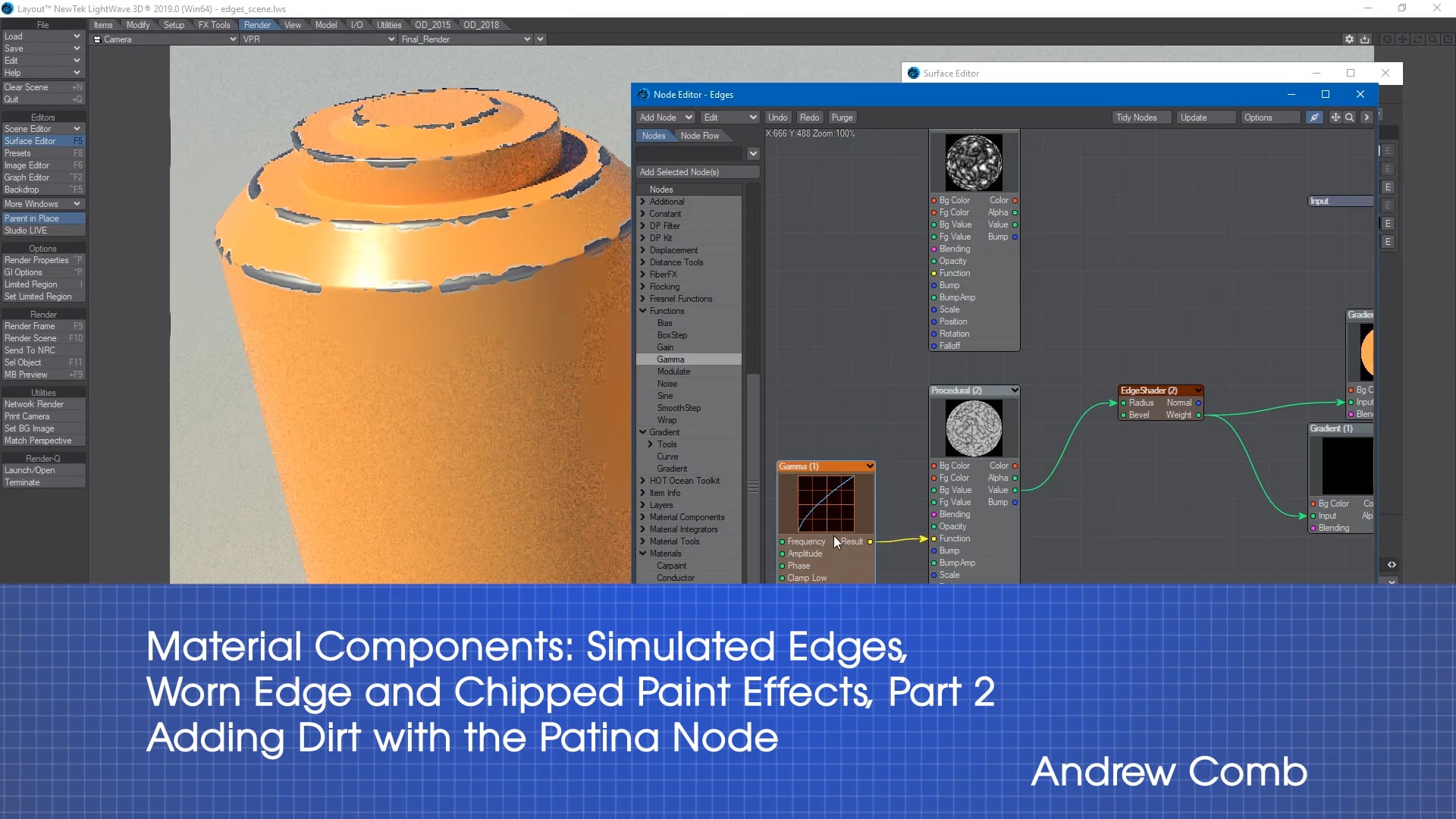Open the VPR render mode dropdown
1456x819 pixels.
[x=318, y=39]
